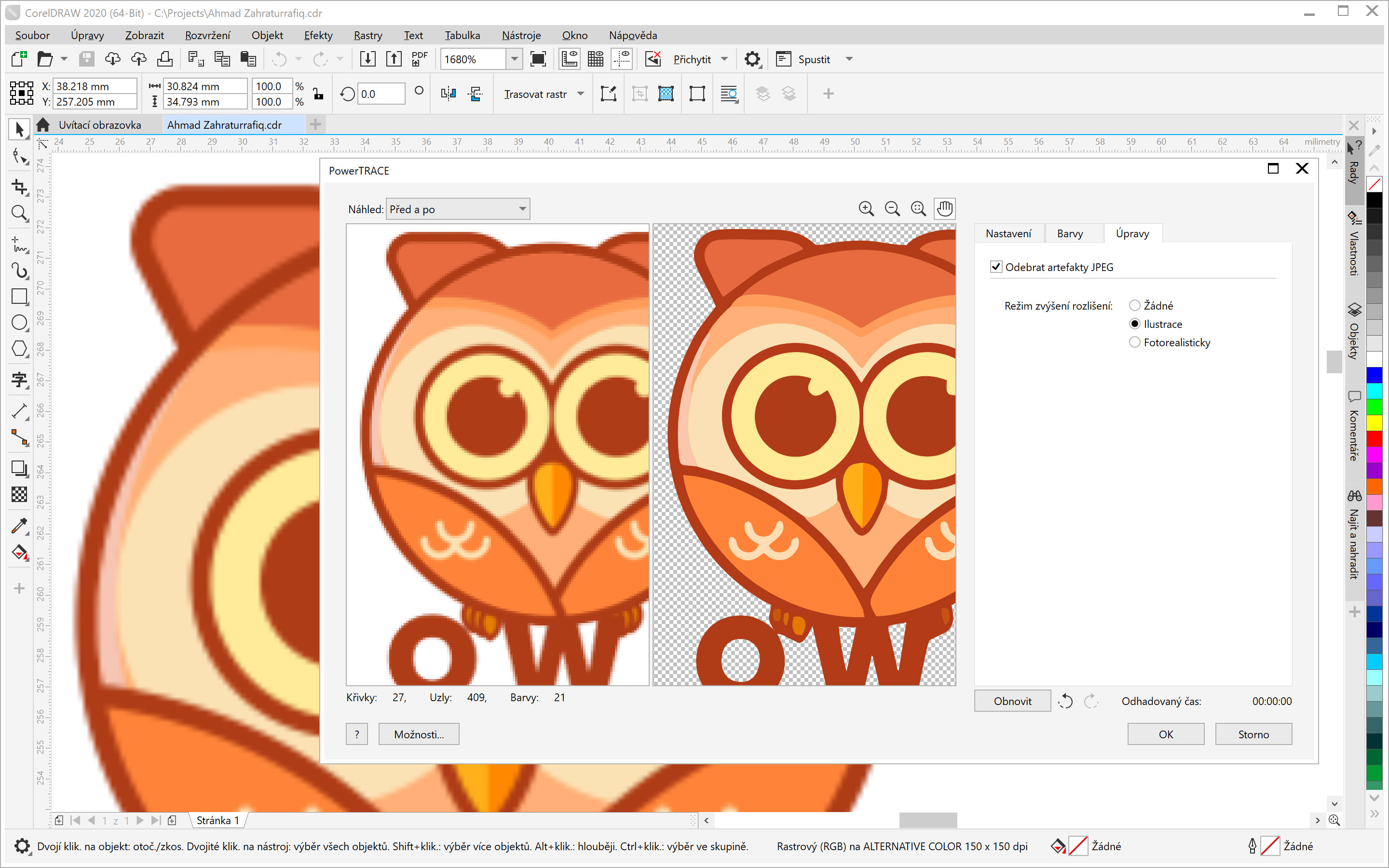
Task: Expand the zoom level 1680% dropdown
Action: 514,59
